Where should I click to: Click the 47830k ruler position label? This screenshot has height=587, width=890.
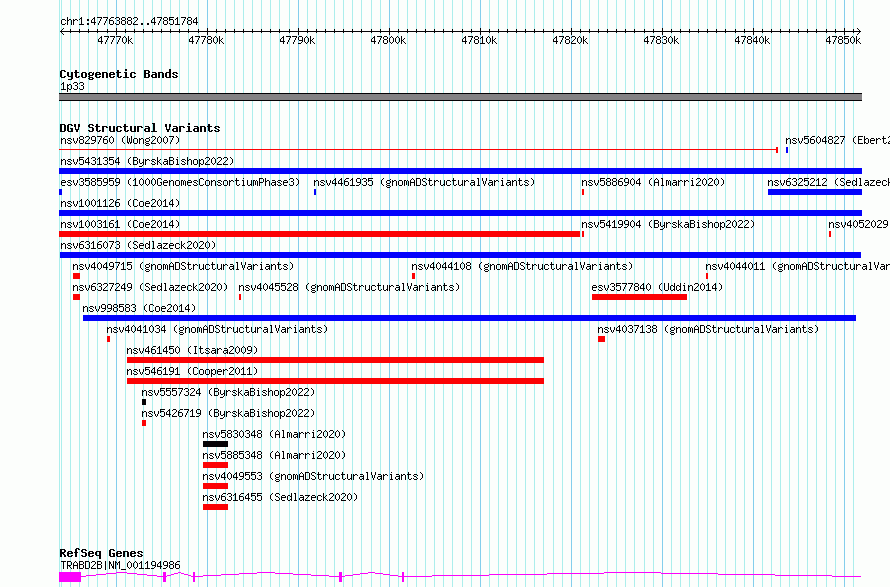pos(661,40)
